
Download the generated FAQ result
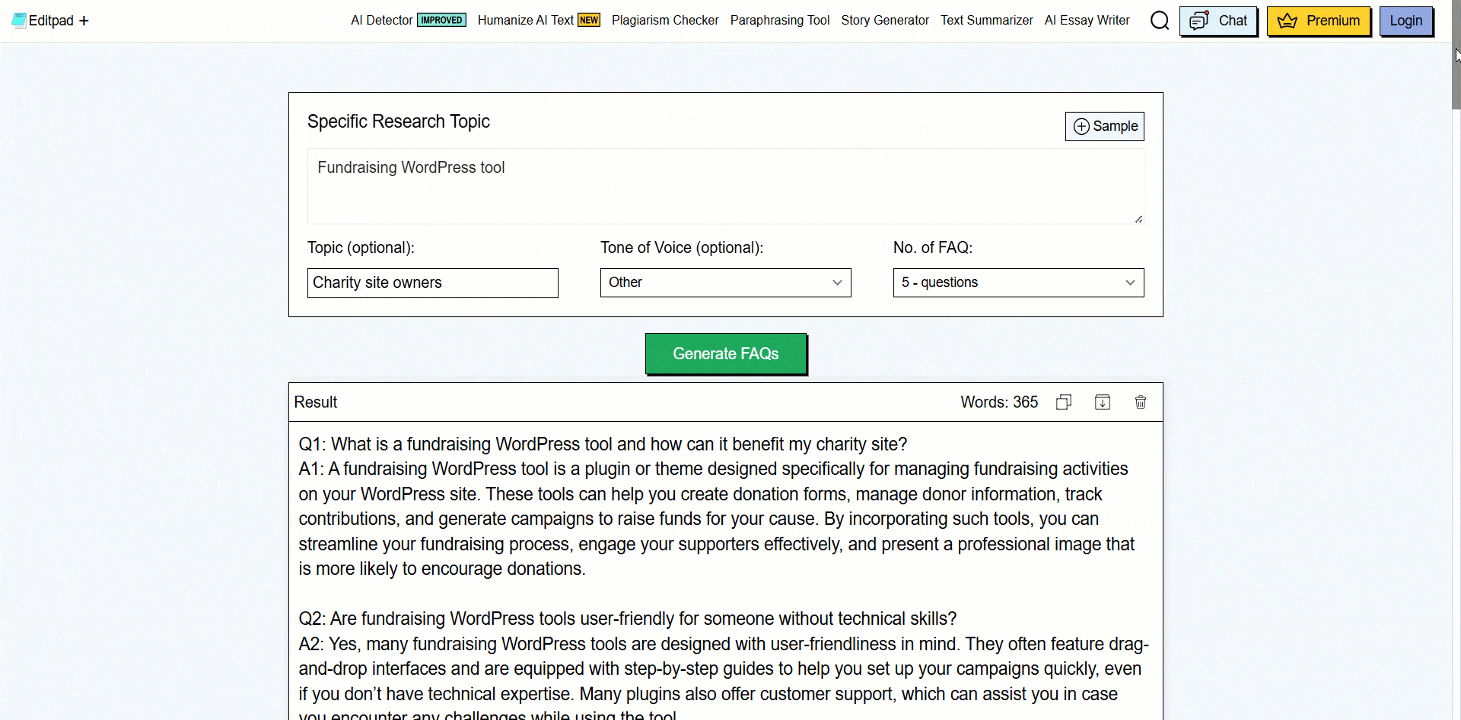click(1102, 402)
